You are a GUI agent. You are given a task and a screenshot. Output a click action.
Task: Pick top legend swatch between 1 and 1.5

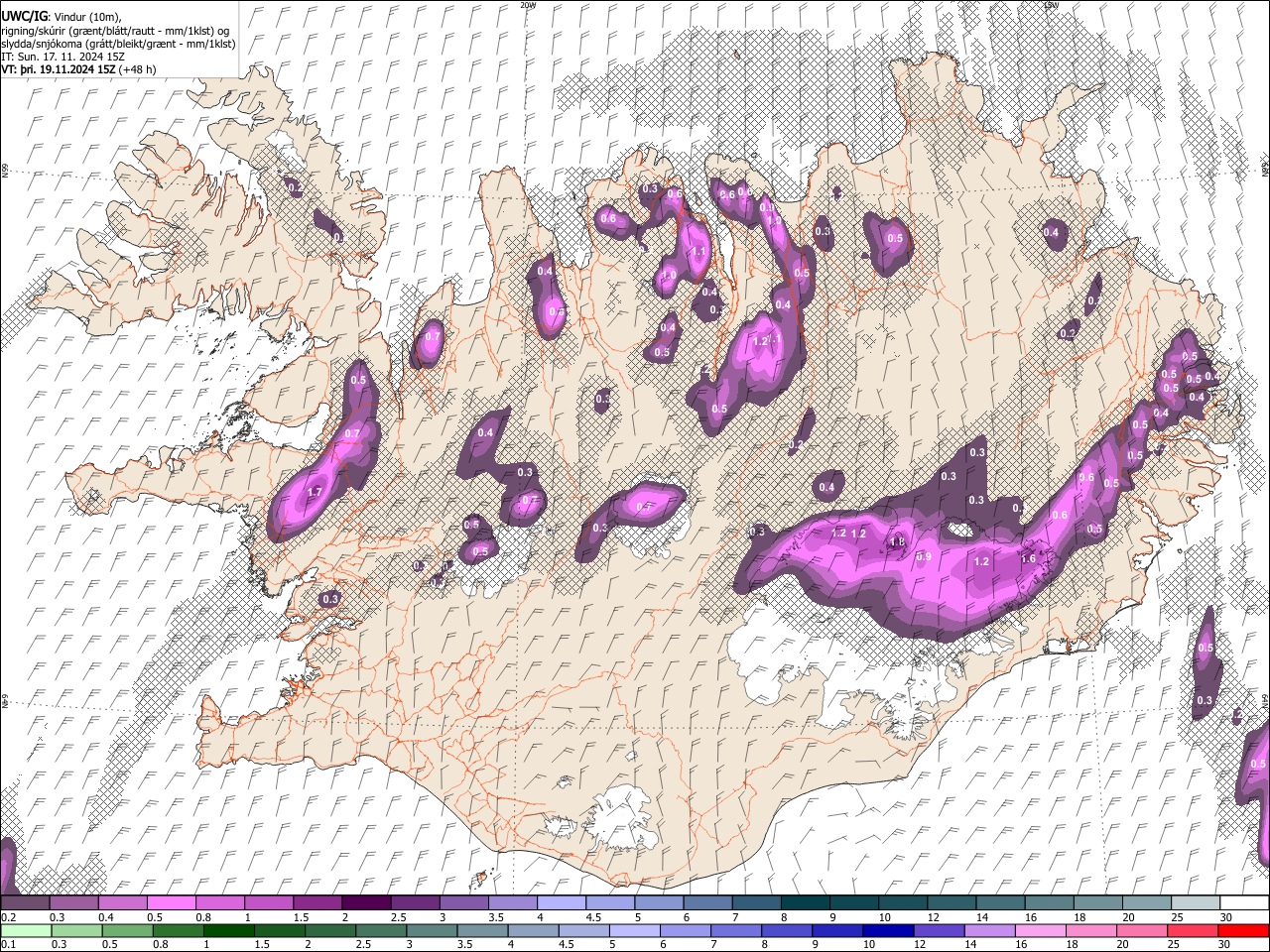[x=268, y=902]
